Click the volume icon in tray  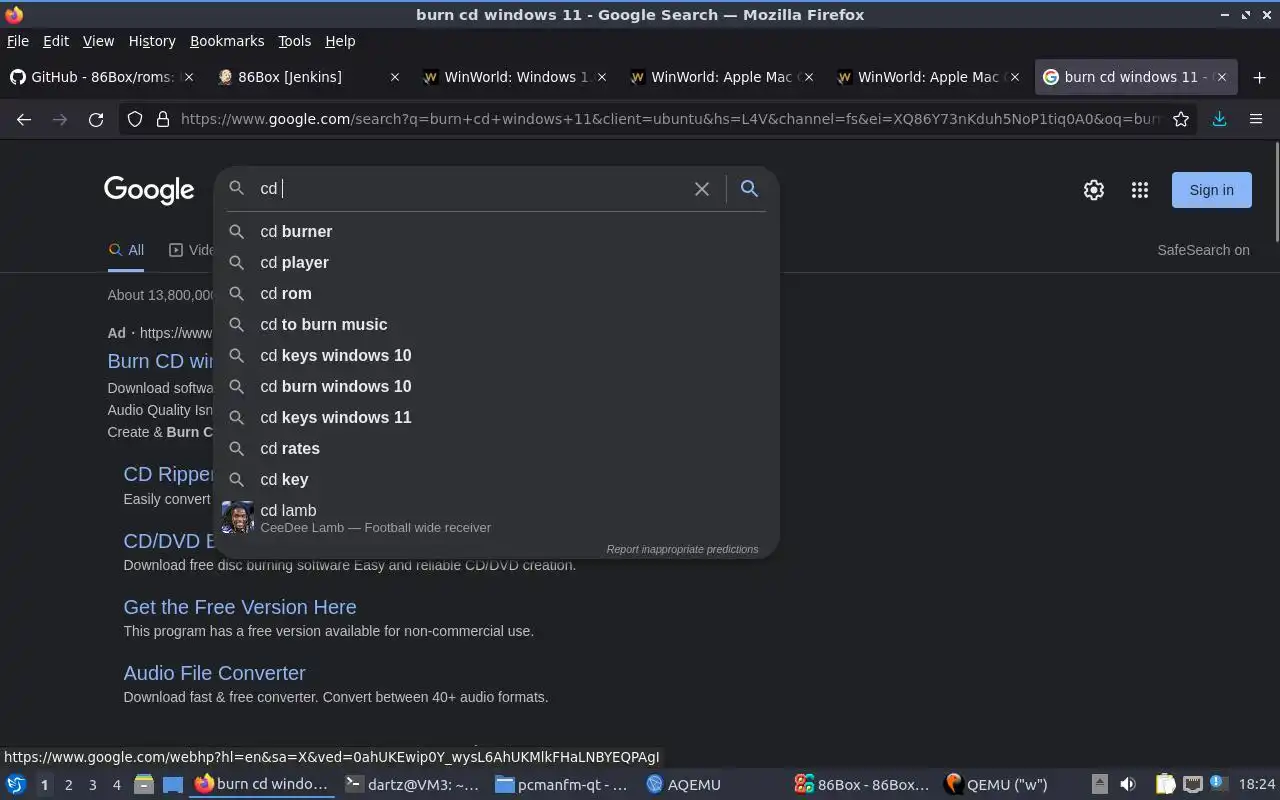pos(1127,784)
